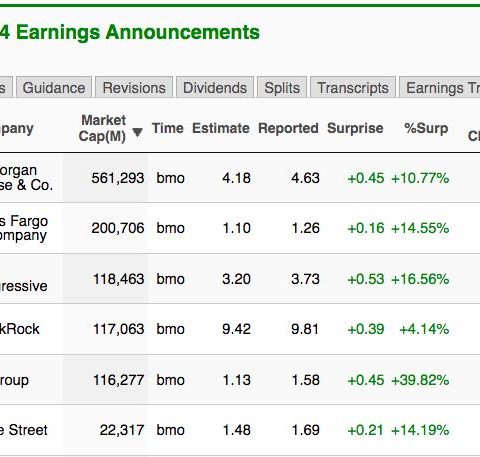This screenshot has width=480, height=457.
Task: Go to the Transcripts tab
Action: coord(353,88)
